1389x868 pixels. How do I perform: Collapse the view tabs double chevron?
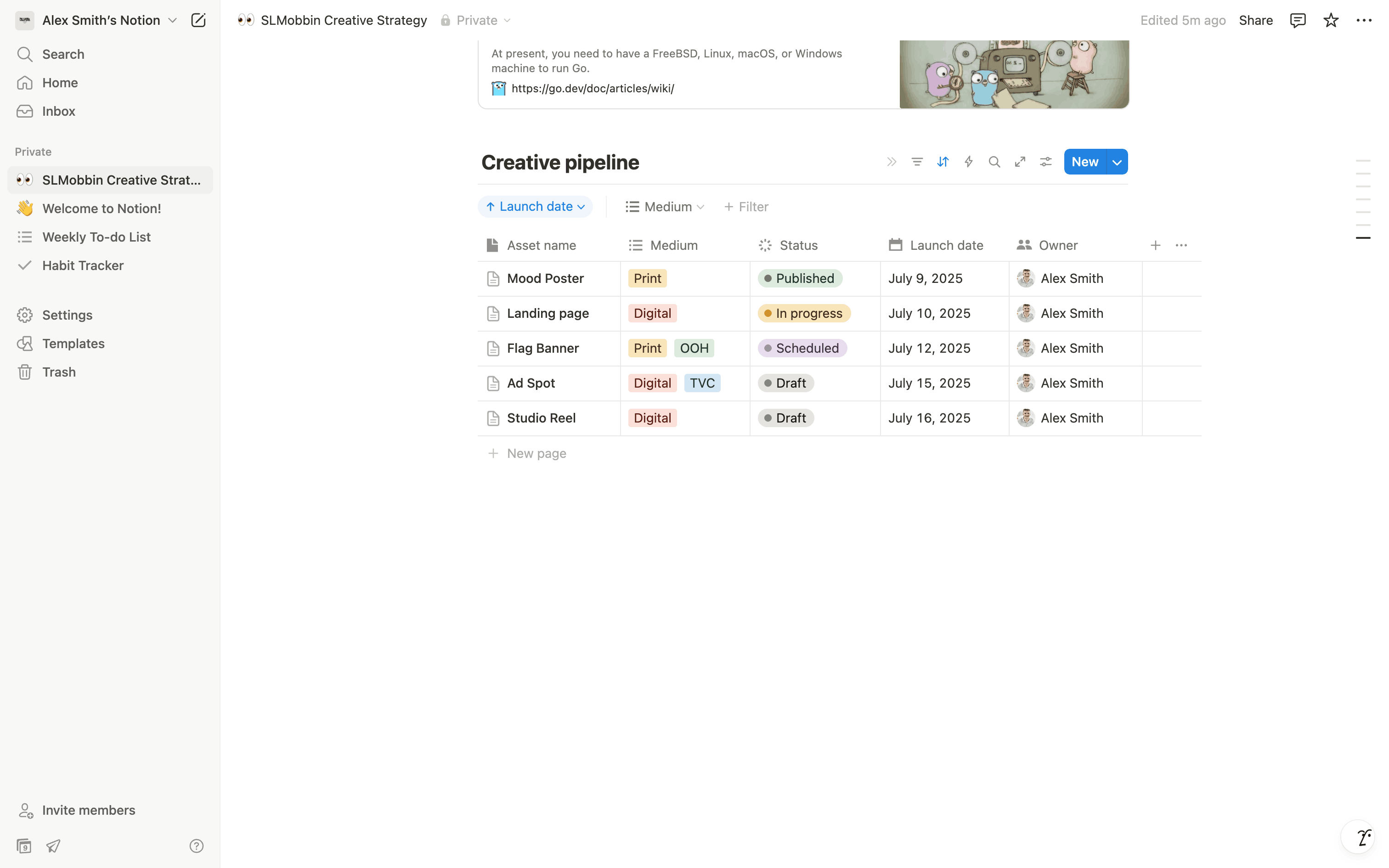point(892,162)
